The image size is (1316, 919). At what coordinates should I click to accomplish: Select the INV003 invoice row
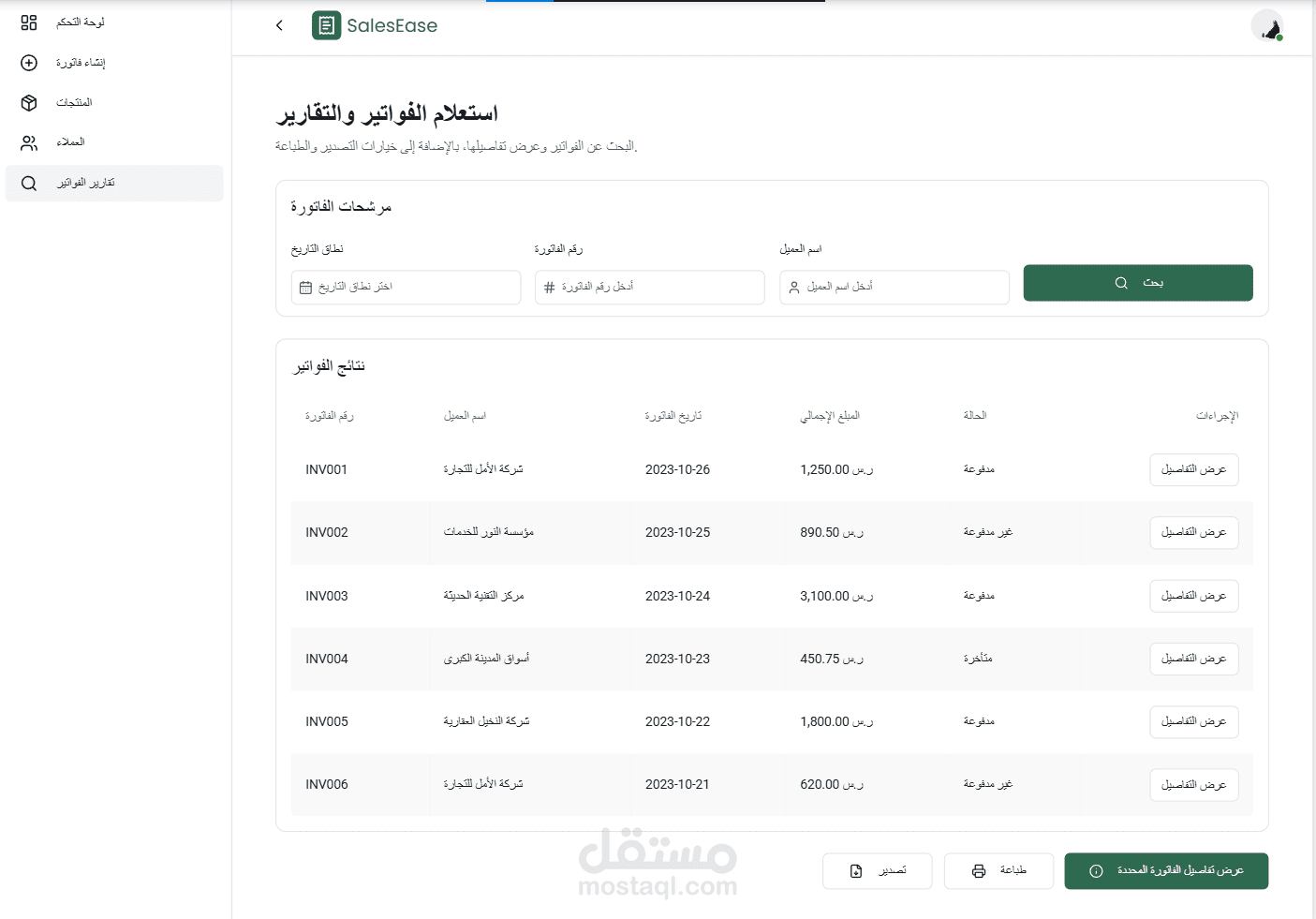click(x=656, y=596)
